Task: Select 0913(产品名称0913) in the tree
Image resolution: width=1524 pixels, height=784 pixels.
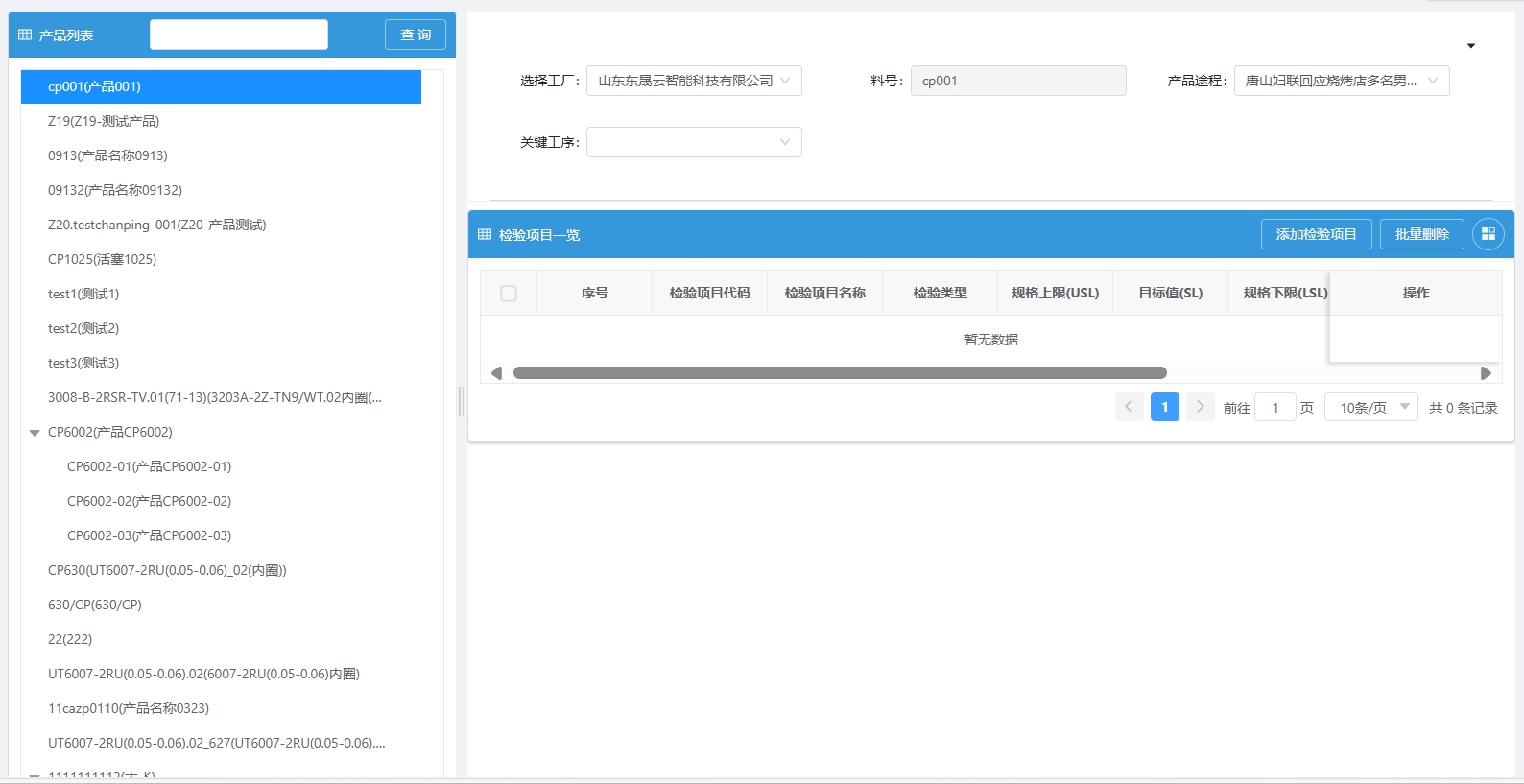Action: tap(107, 155)
